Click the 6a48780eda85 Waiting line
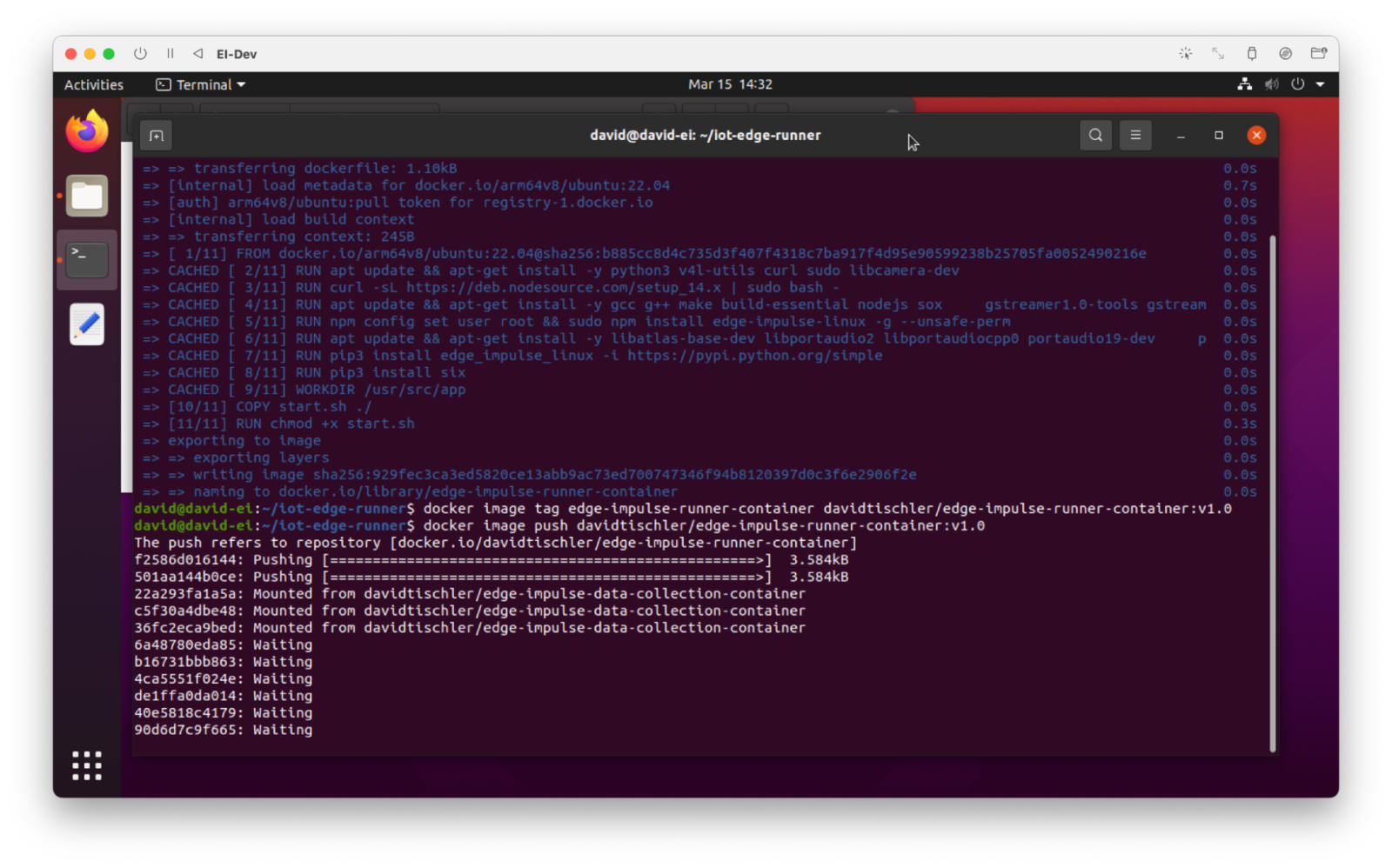 tap(224, 645)
